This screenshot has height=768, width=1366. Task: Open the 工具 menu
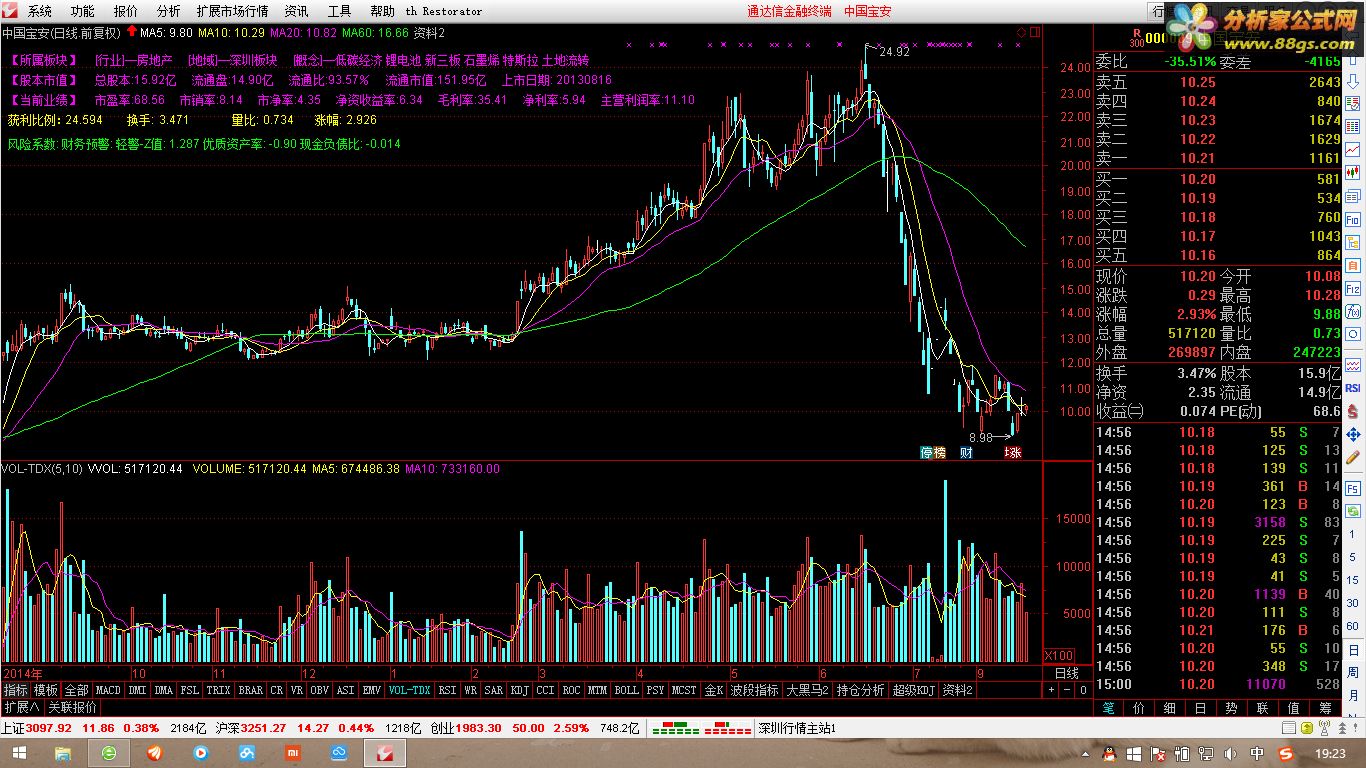[x=339, y=11]
